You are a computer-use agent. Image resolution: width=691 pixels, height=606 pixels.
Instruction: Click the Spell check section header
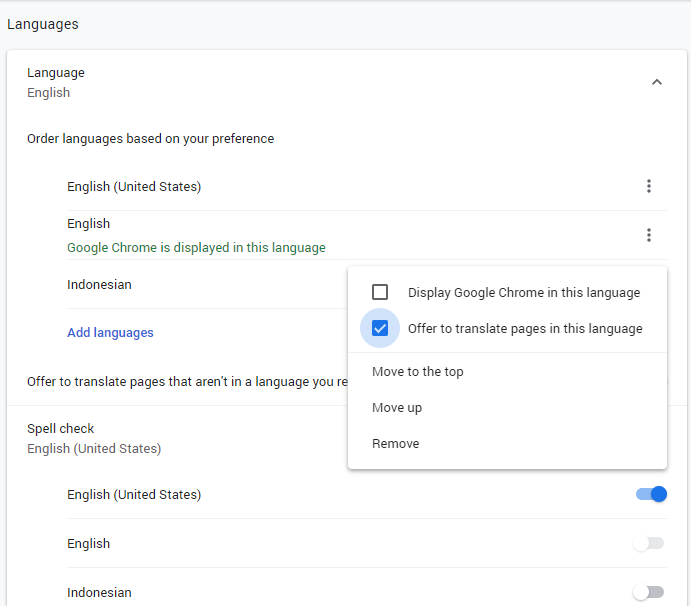coord(61,429)
